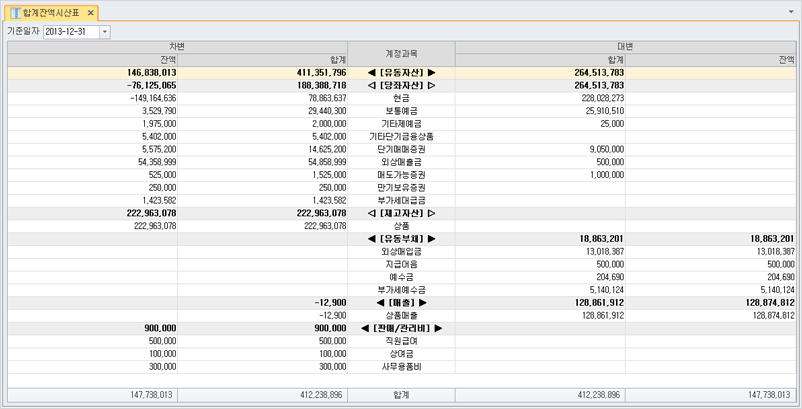This screenshot has height=409, width=802.
Task: Select the [재고자산] subgroup row
Action: (x=401, y=213)
